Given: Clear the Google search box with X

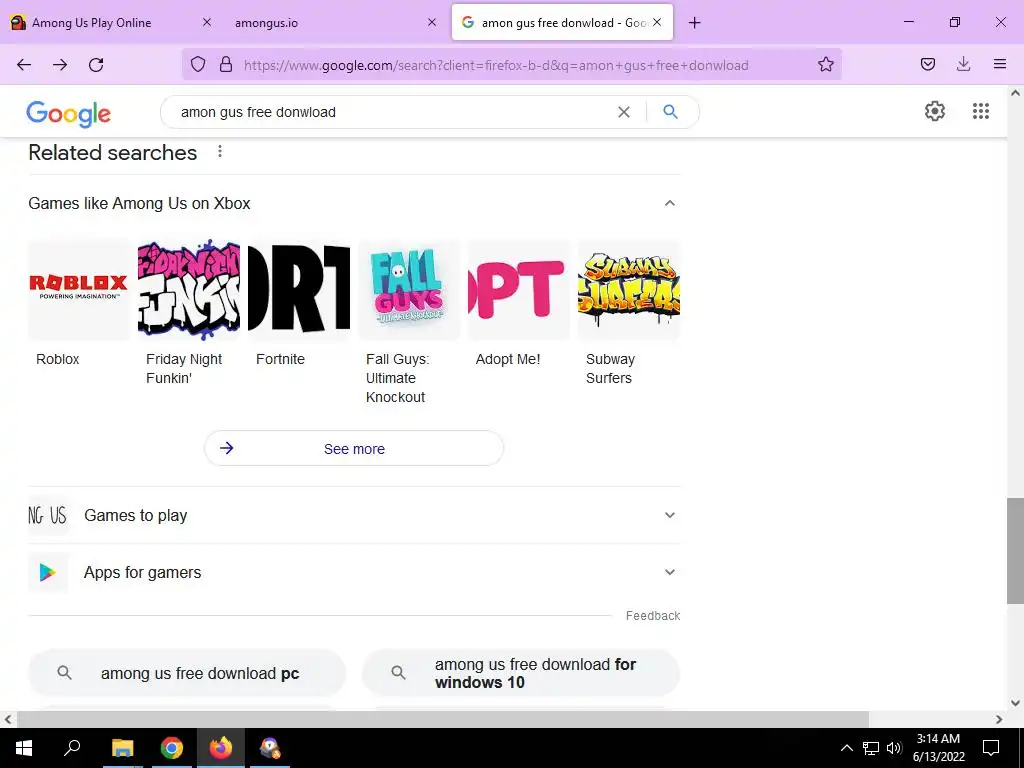Looking at the screenshot, I should click(624, 112).
